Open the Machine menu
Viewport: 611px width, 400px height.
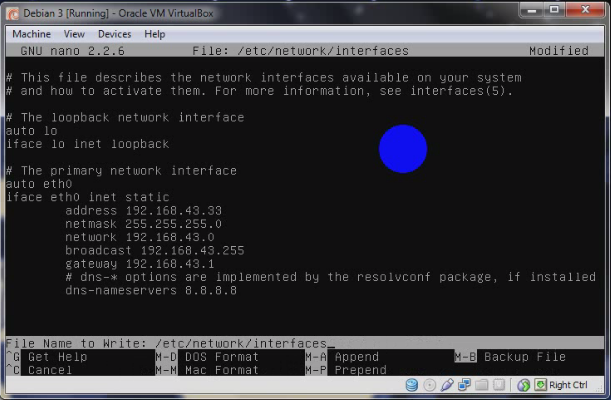point(32,34)
